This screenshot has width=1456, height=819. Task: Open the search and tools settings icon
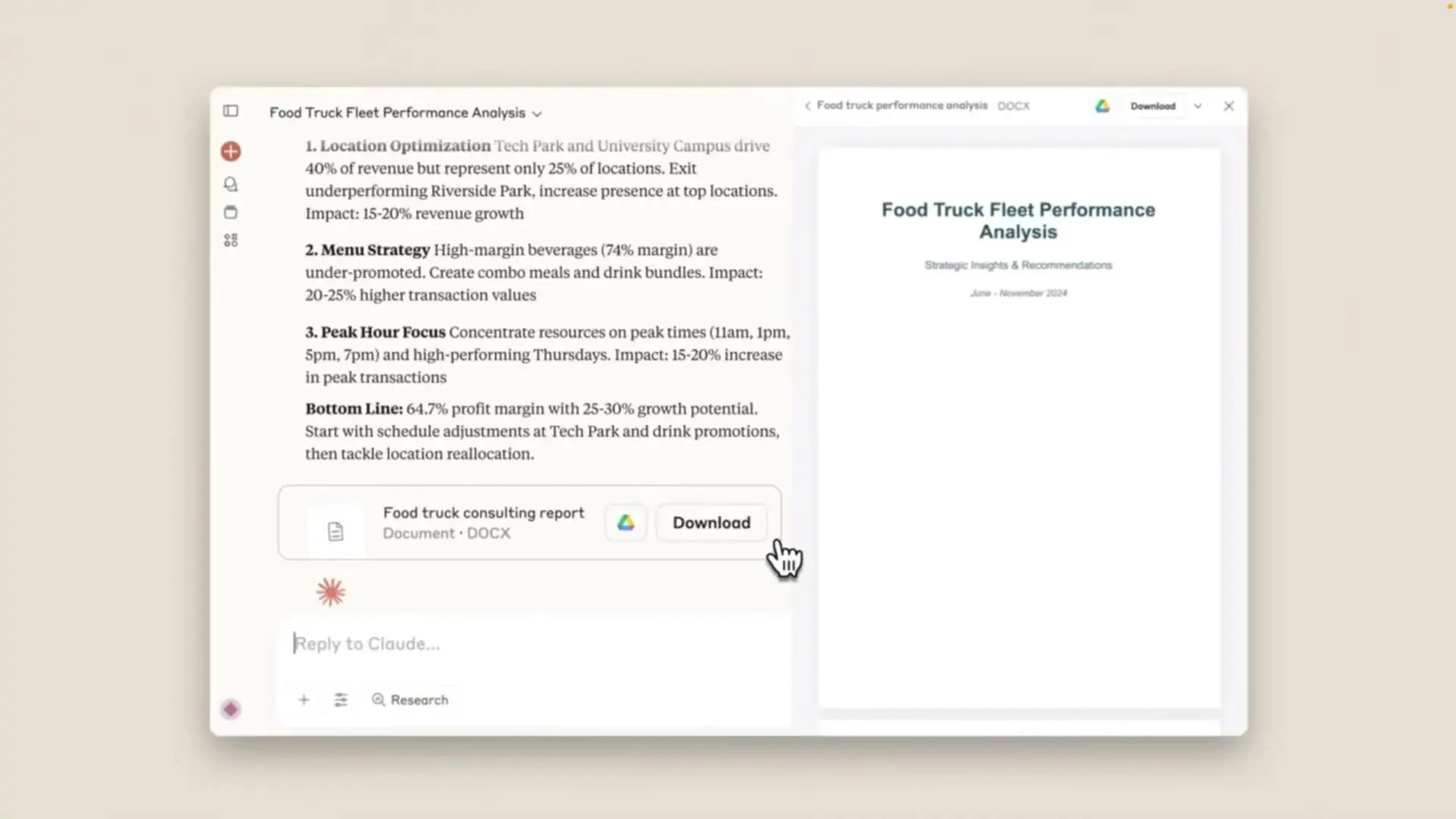click(x=341, y=700)
